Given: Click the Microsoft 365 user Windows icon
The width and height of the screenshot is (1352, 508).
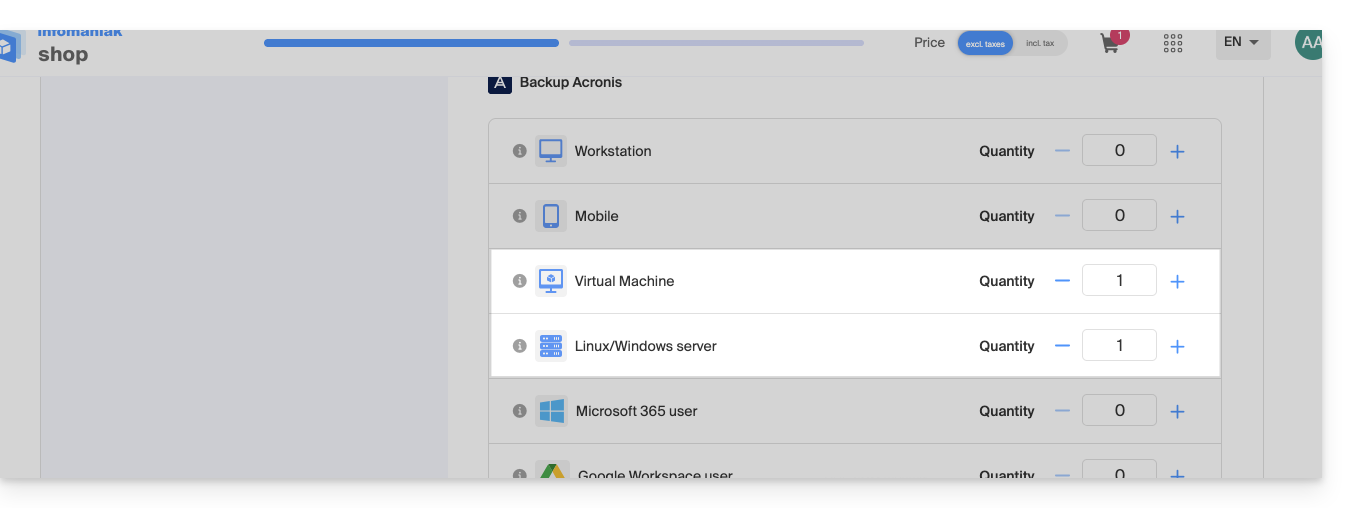Looking at the screenshot, I should coord(550,411).
